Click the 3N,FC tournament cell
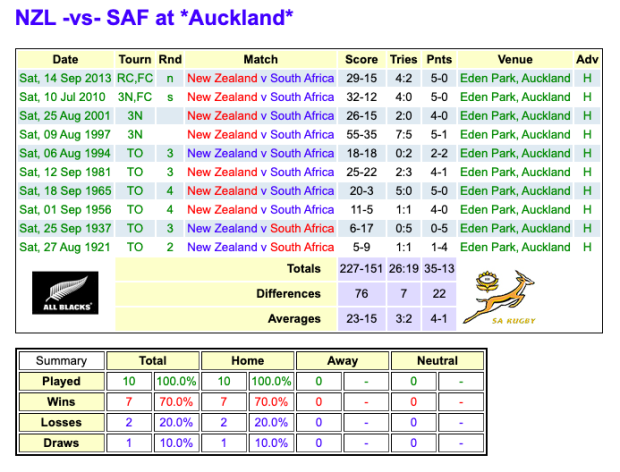620x472 pixels. click(135, 97)
